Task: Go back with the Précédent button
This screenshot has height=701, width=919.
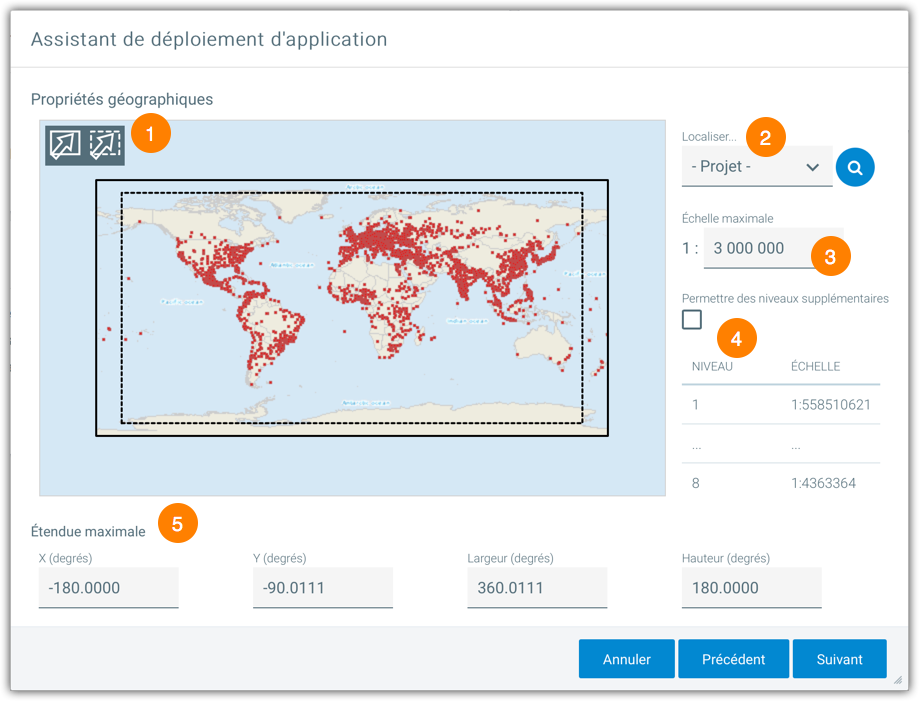Action: [733, 659]
